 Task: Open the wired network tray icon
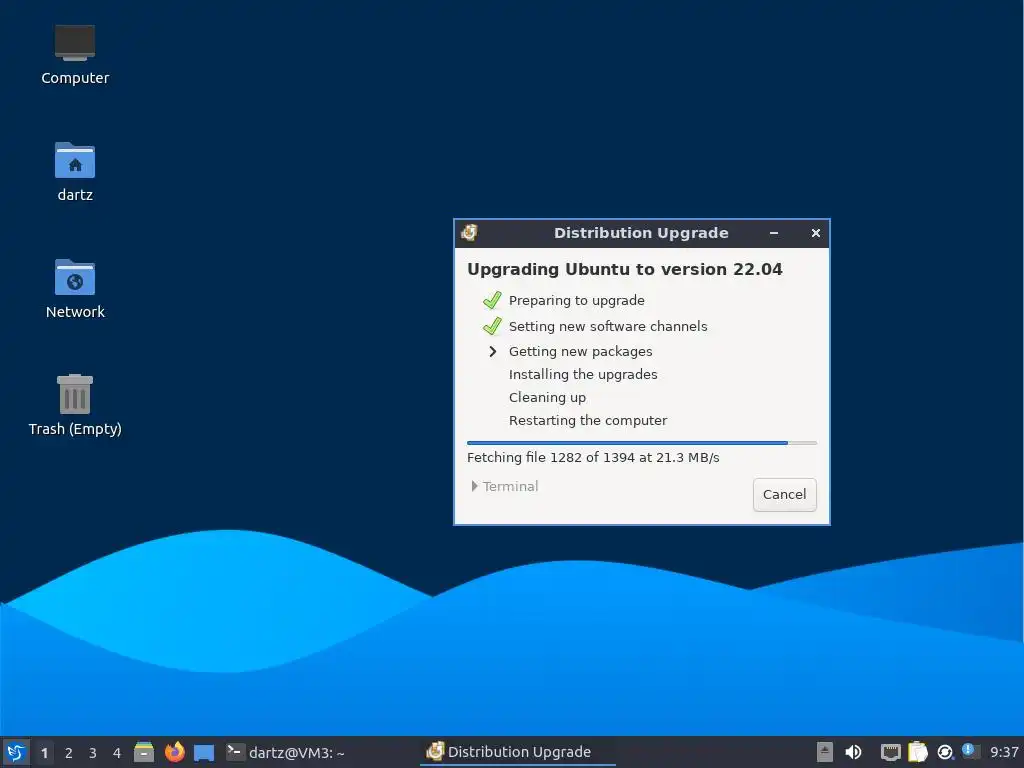[890, 752]
